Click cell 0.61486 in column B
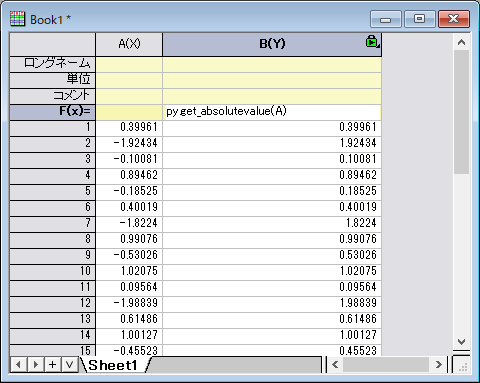 [272, 320]
